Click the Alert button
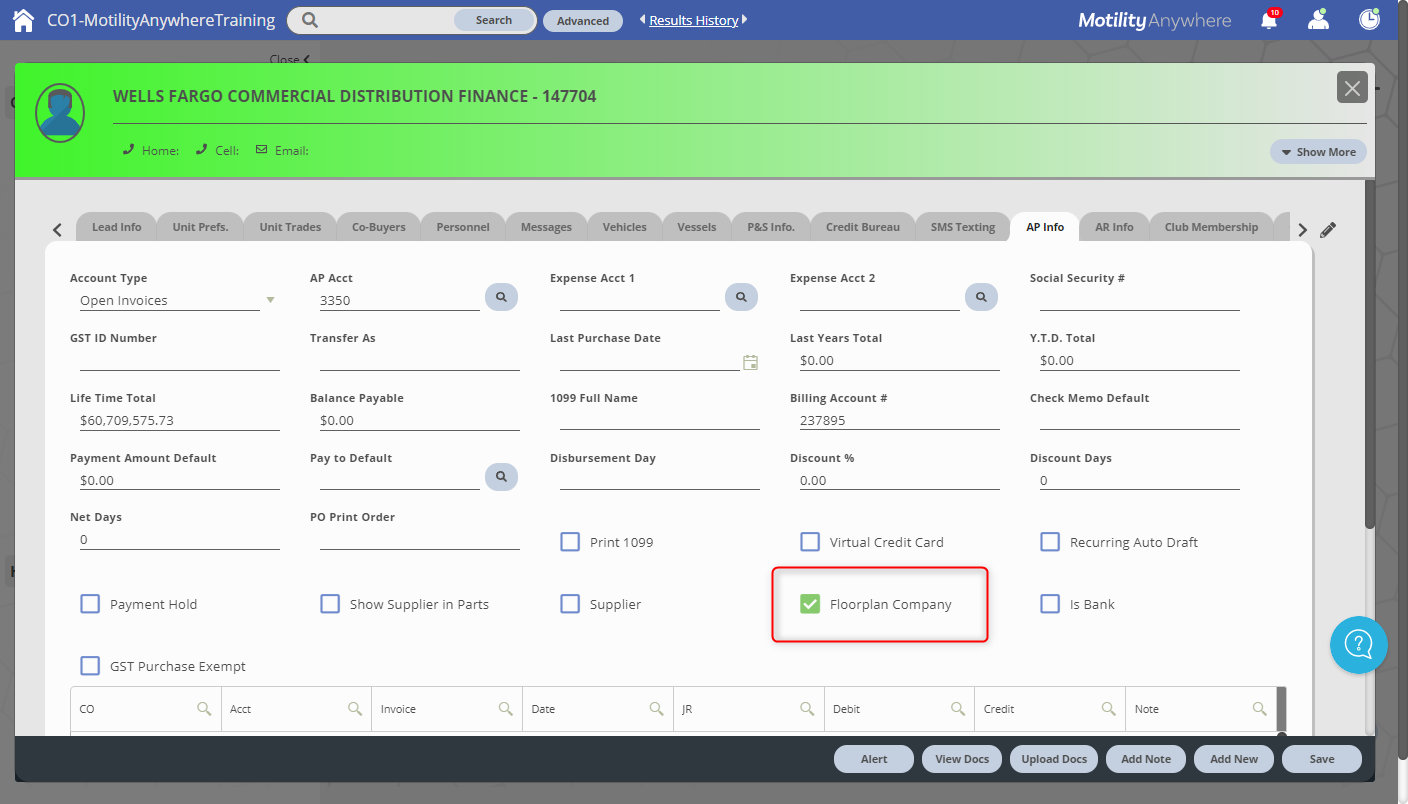 [x=874, y=759]
